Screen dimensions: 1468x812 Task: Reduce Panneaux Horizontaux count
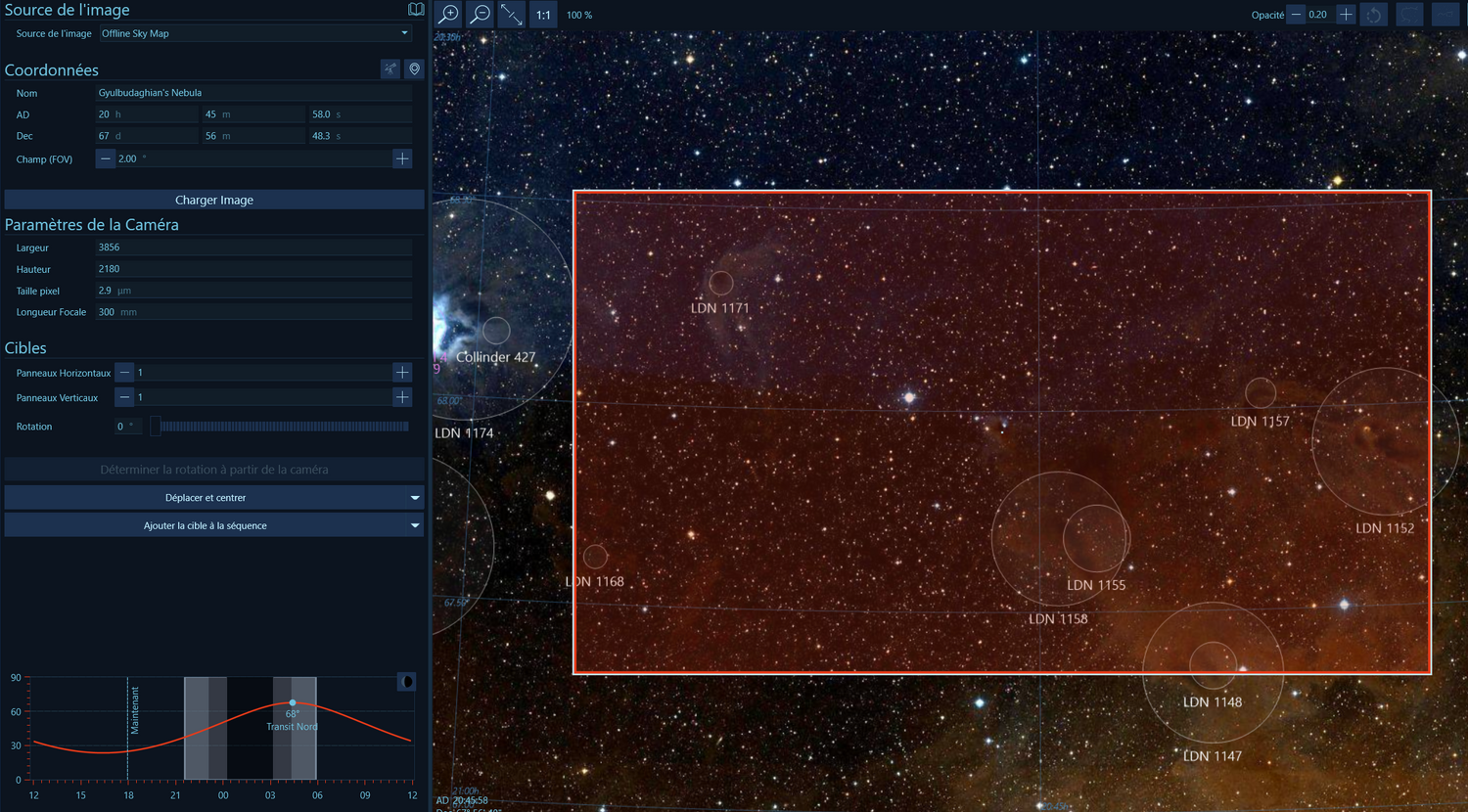coord(124,372)
